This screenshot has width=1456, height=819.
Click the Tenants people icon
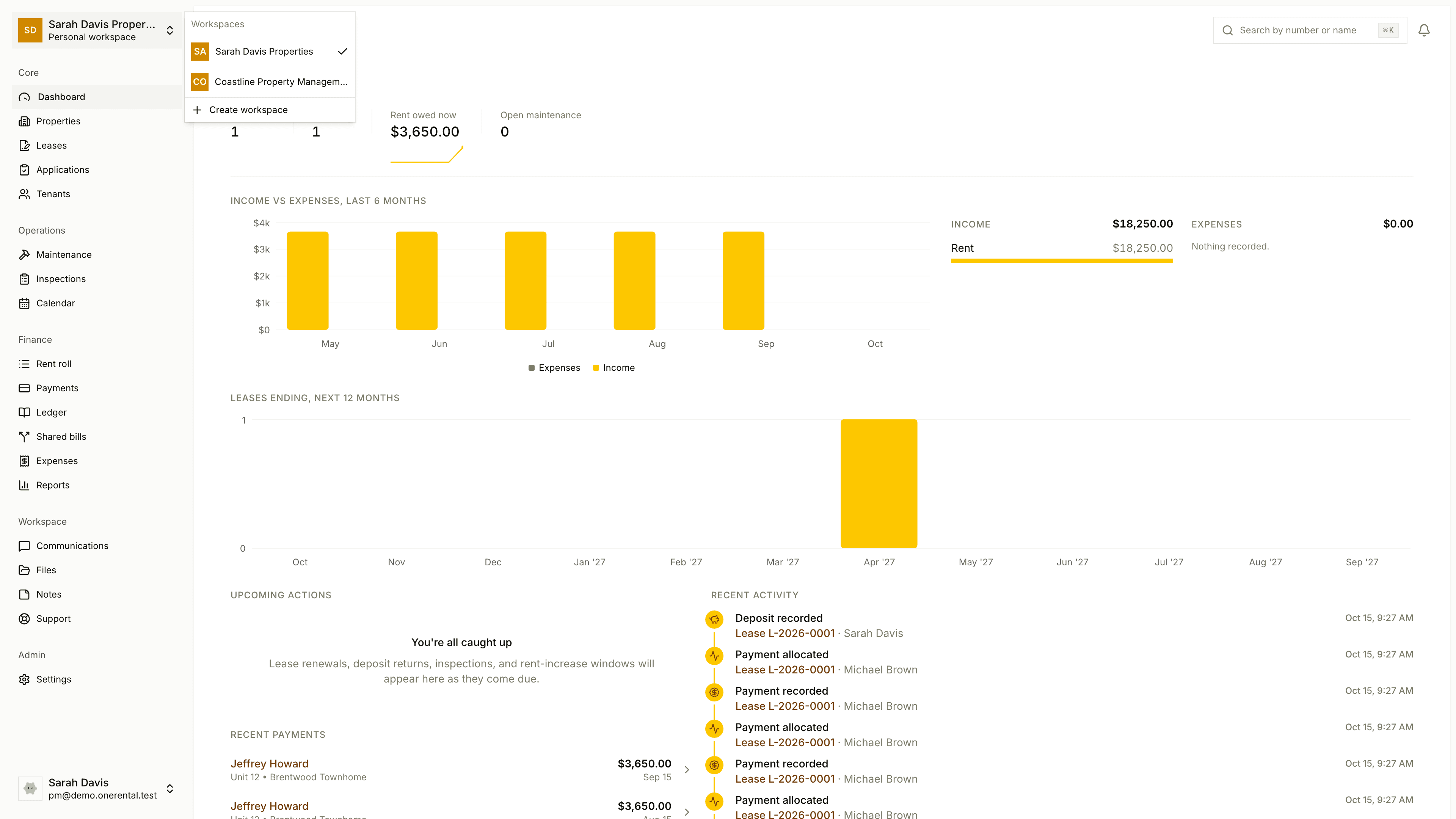(24, 195)
